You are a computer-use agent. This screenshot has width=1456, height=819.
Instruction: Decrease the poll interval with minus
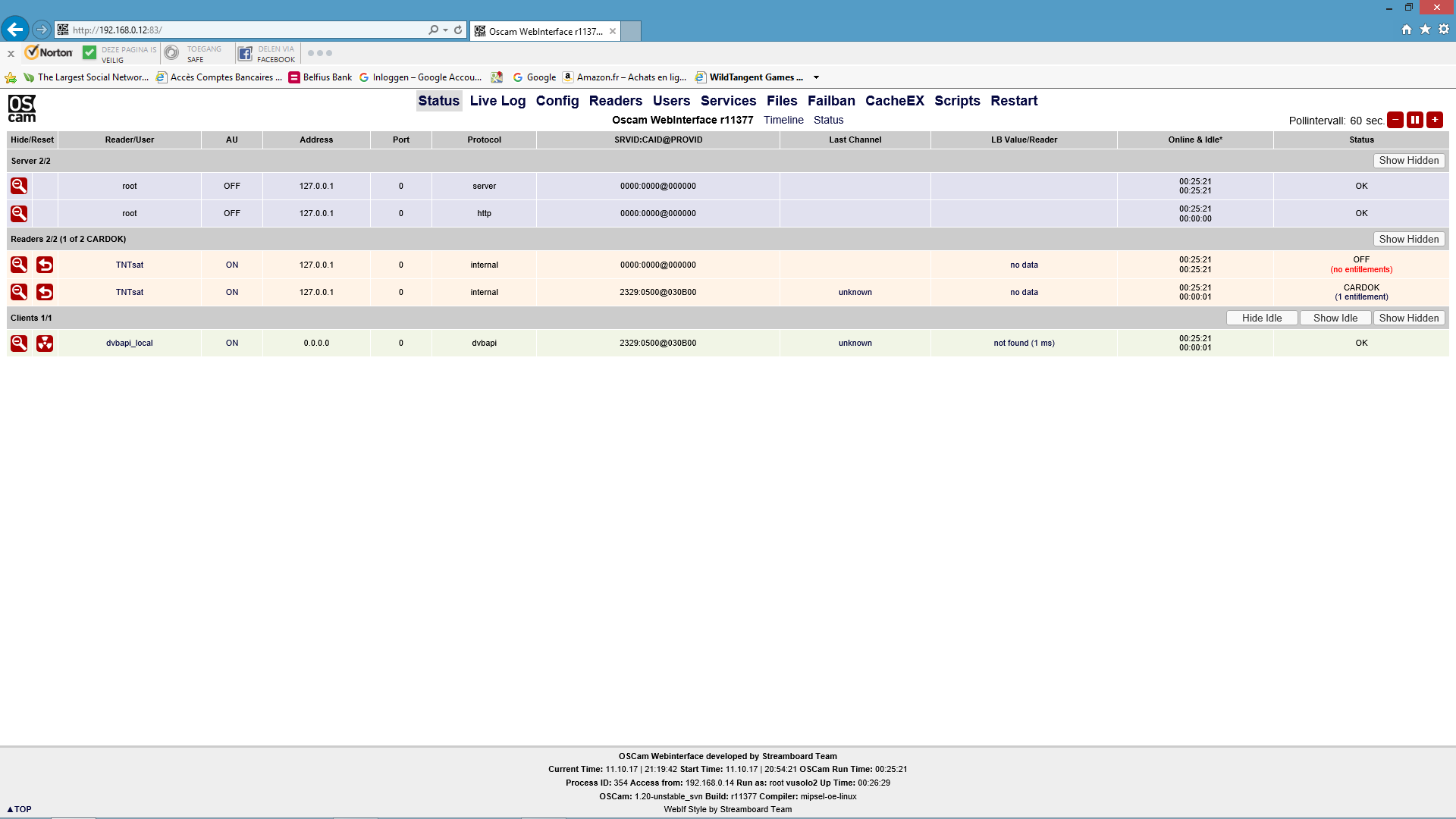[x=1395, y=120]
